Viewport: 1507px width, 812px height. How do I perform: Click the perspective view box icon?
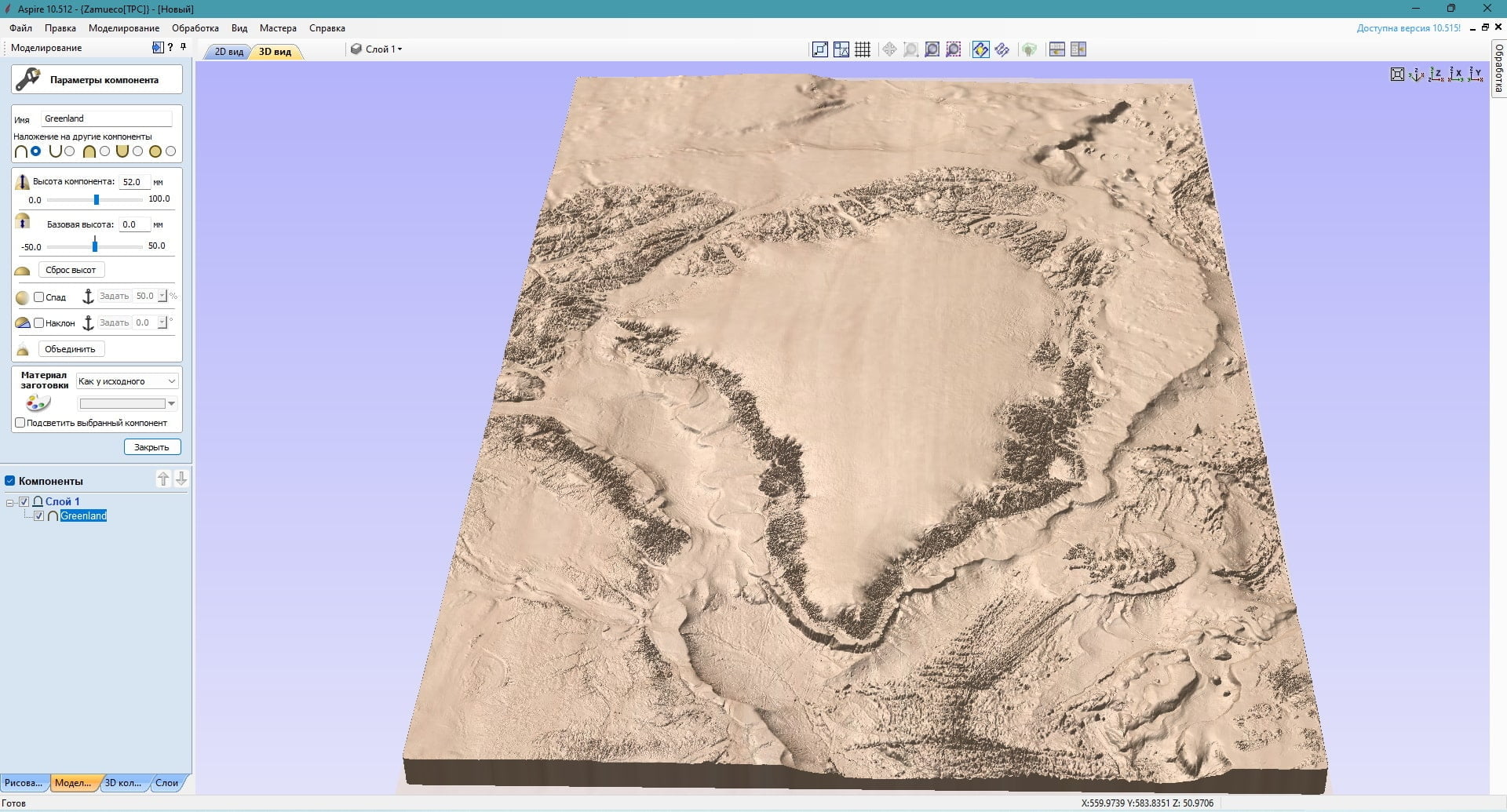tap(1397, 75)
